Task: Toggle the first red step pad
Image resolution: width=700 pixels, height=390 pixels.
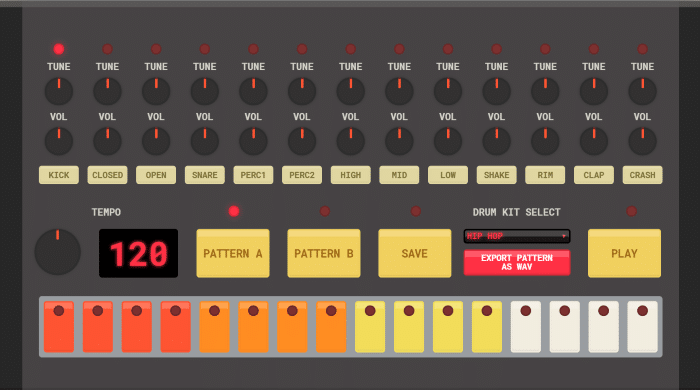Action: coord(59,327)
